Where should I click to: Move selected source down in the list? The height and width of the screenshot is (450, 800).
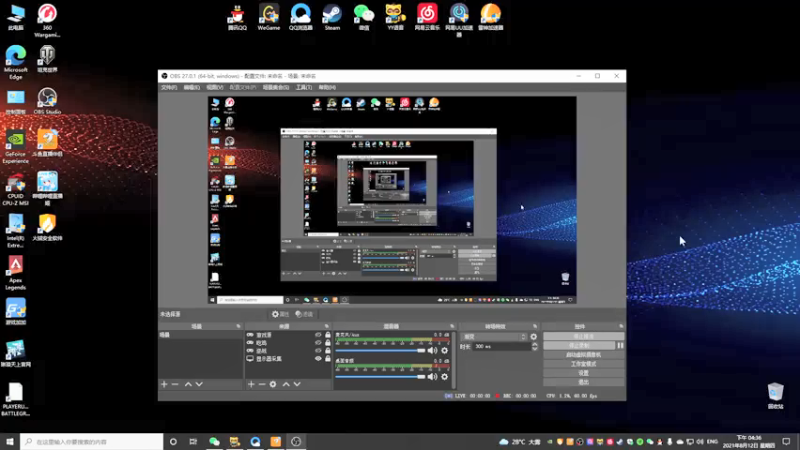(297, 384)
